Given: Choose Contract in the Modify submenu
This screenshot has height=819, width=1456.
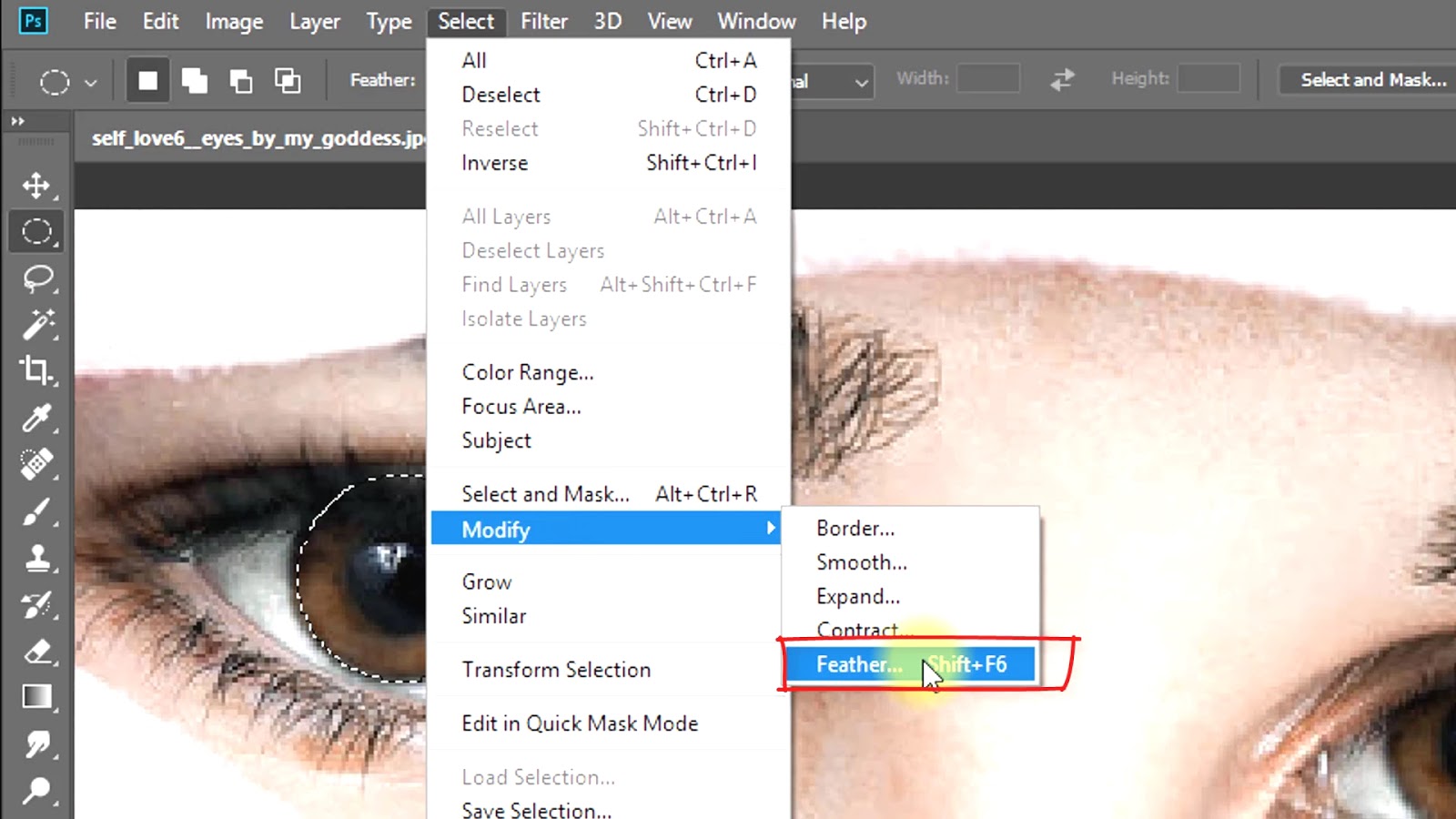Looking at the screenshot, I should (912, 630).
